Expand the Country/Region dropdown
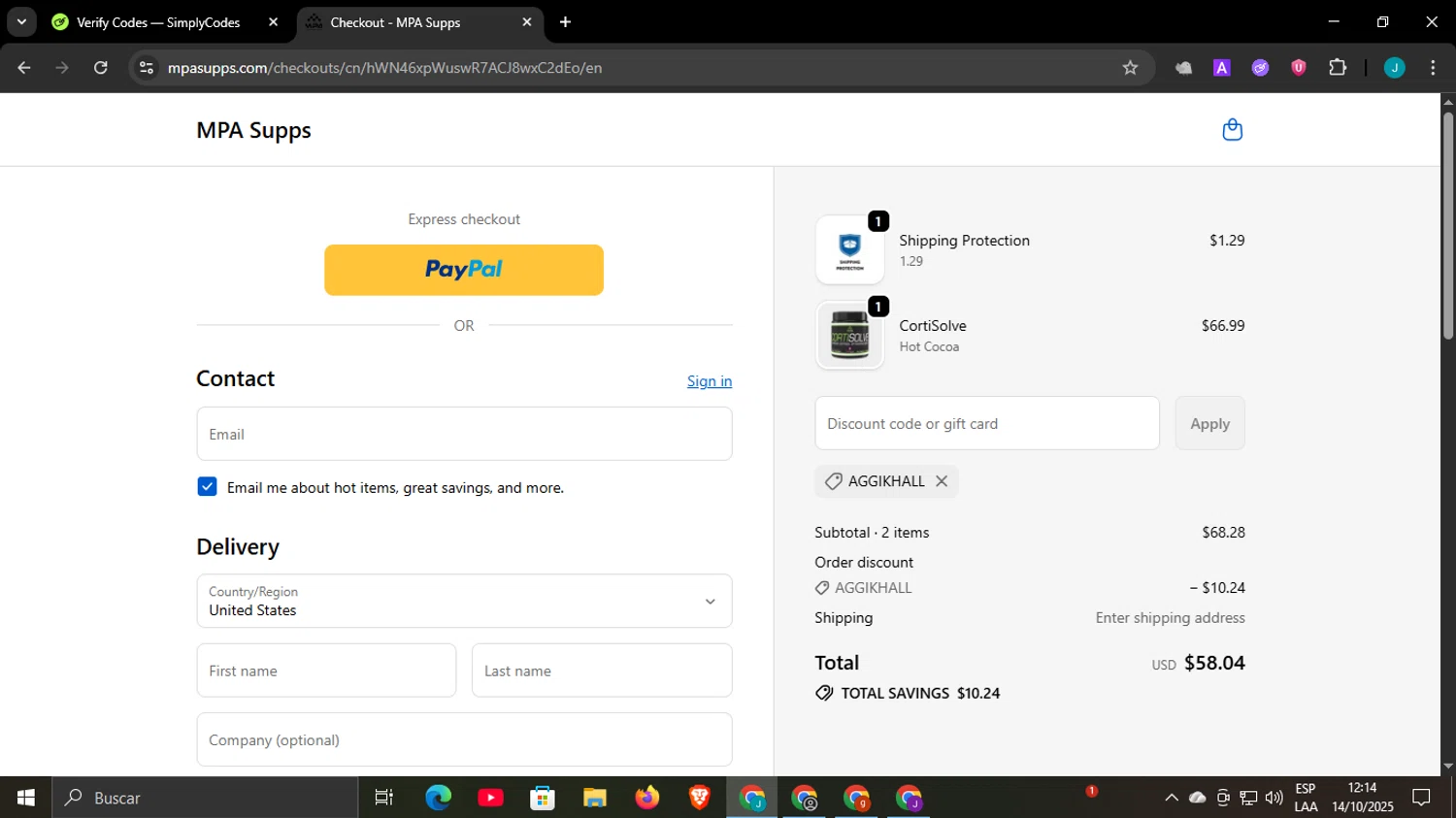The width and height of the screenshot is (1456, 818). [x=464, y=601]
